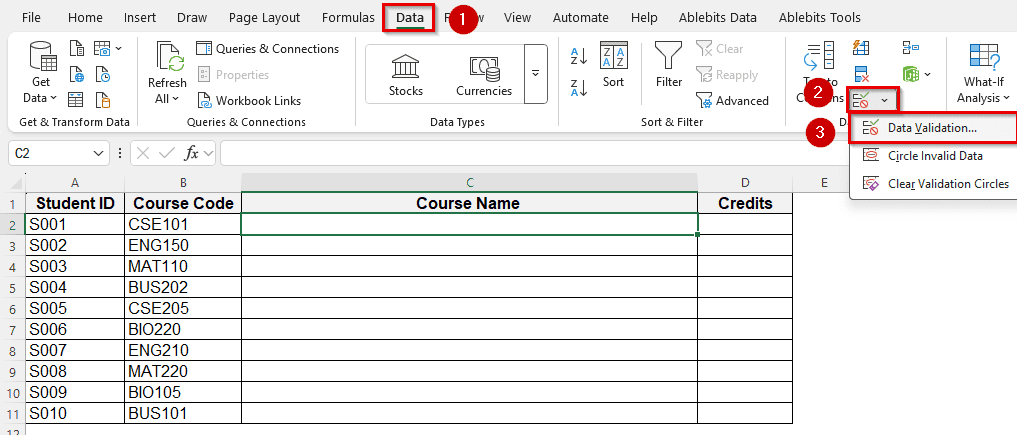
Task: Switch to the View tab
Action: (x=517, y=18)
